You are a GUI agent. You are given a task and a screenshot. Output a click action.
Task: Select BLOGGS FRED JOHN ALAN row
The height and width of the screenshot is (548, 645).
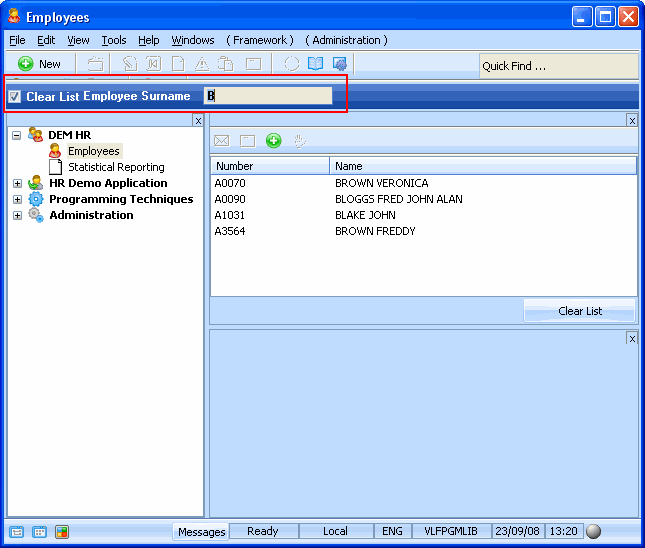424,199
